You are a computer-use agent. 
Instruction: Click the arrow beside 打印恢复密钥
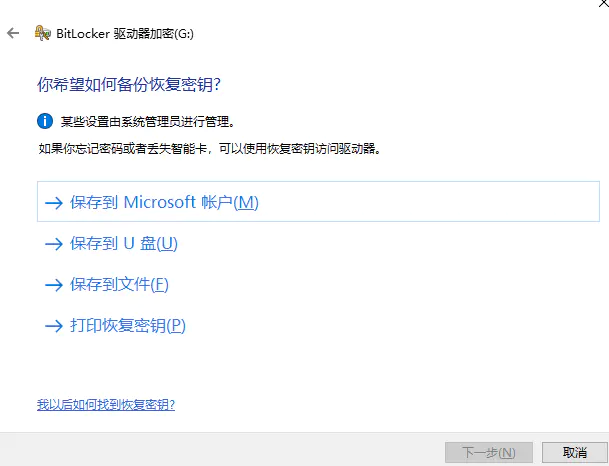pyautogui.click(x=54, y=325)
